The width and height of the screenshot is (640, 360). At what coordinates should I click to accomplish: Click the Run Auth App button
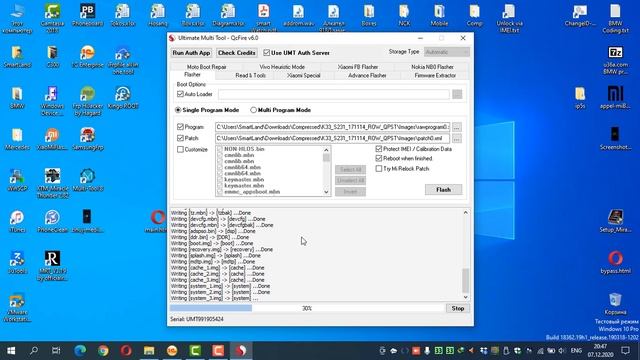tap(191, 53)
